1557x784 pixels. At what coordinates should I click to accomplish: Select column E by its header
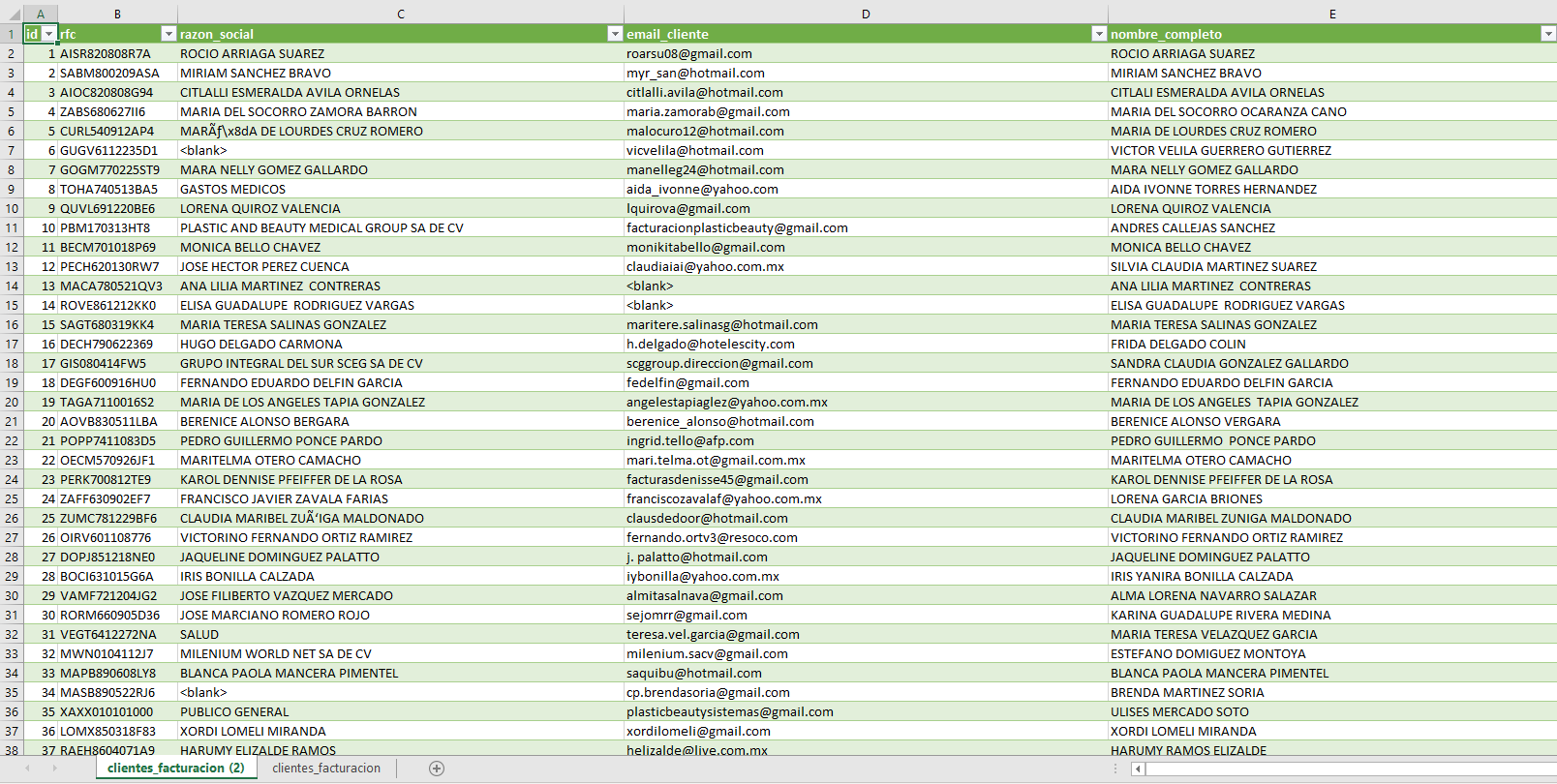pyautogui.click(x=1332, y=14)
